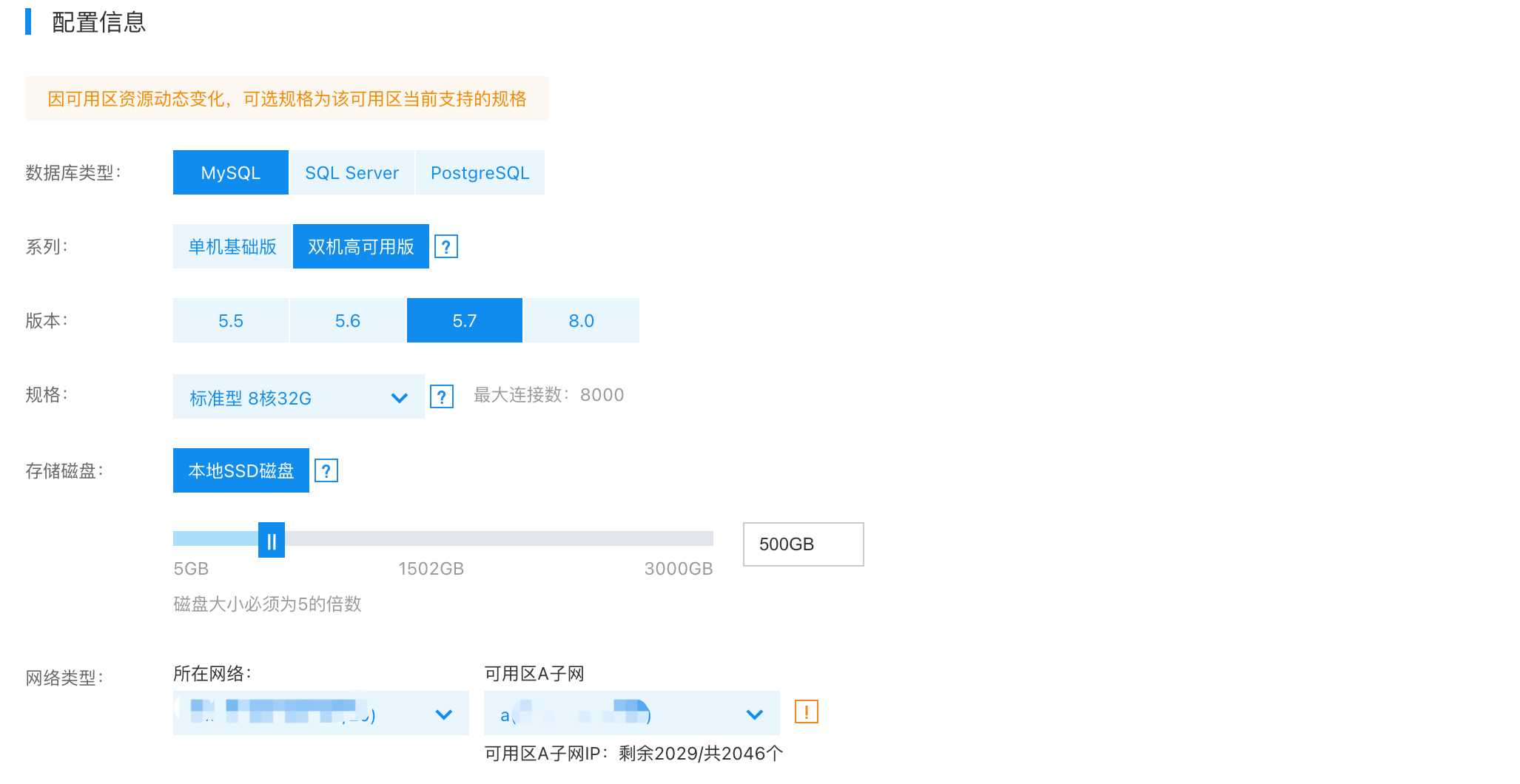Click the 配置信息 section heading
The height and width of the screenshot is (784, 1520).
click(x=99, y=22)
